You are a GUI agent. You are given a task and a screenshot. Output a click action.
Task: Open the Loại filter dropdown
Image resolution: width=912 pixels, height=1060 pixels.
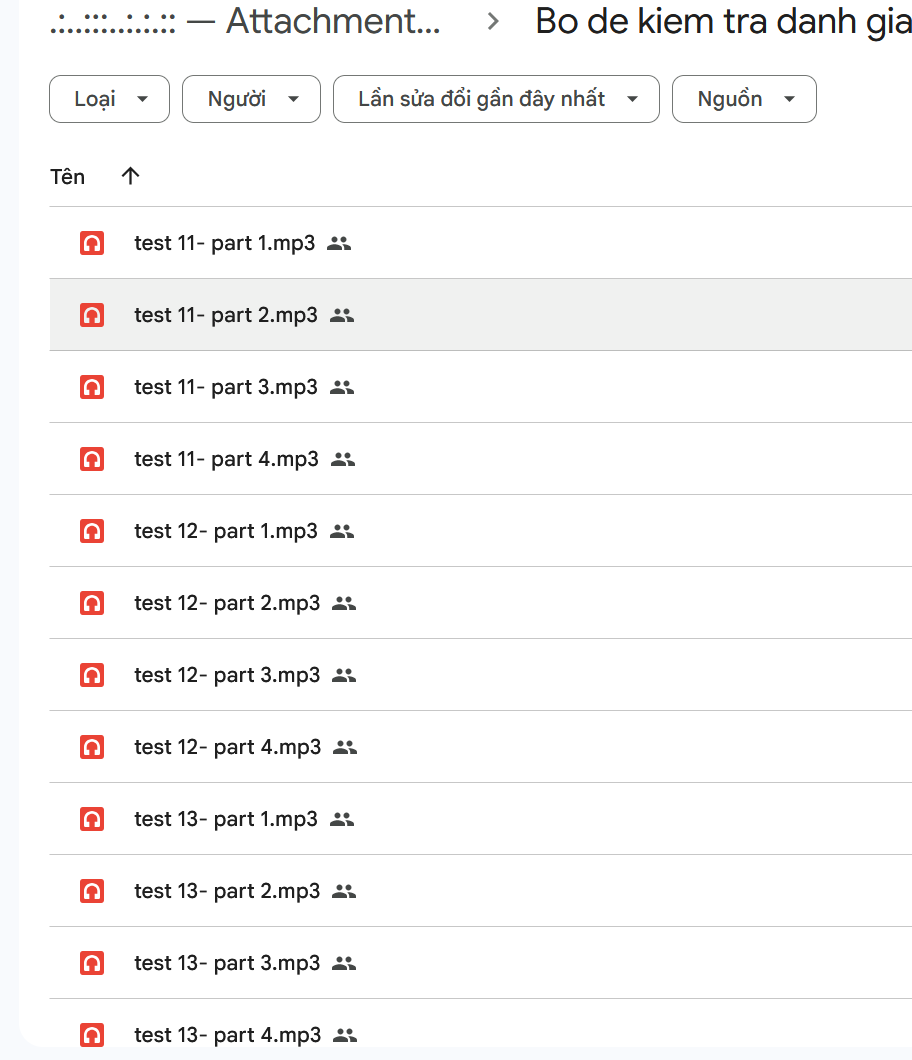(x=109, y=99)
